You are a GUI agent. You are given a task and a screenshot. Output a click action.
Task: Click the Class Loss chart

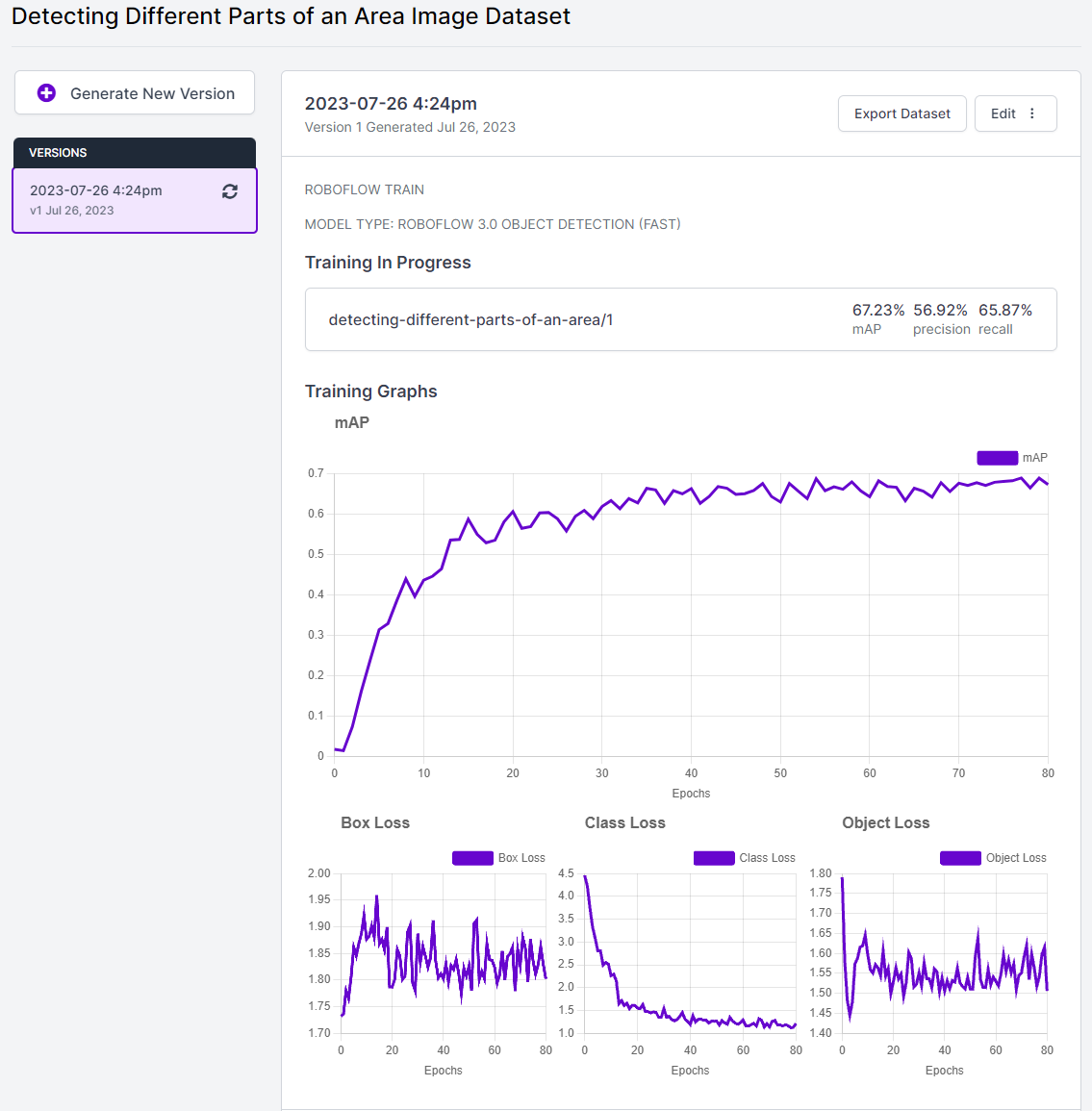[x=690, y=952]
